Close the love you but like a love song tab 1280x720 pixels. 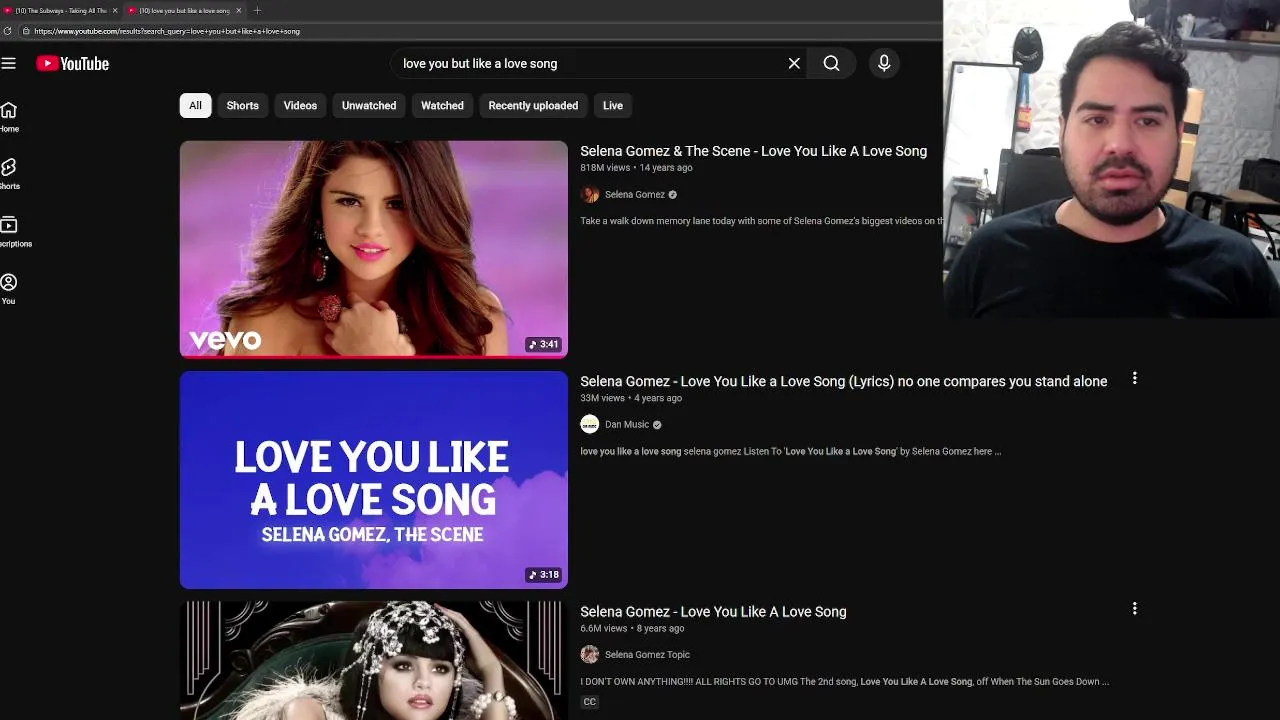(238, 10)
